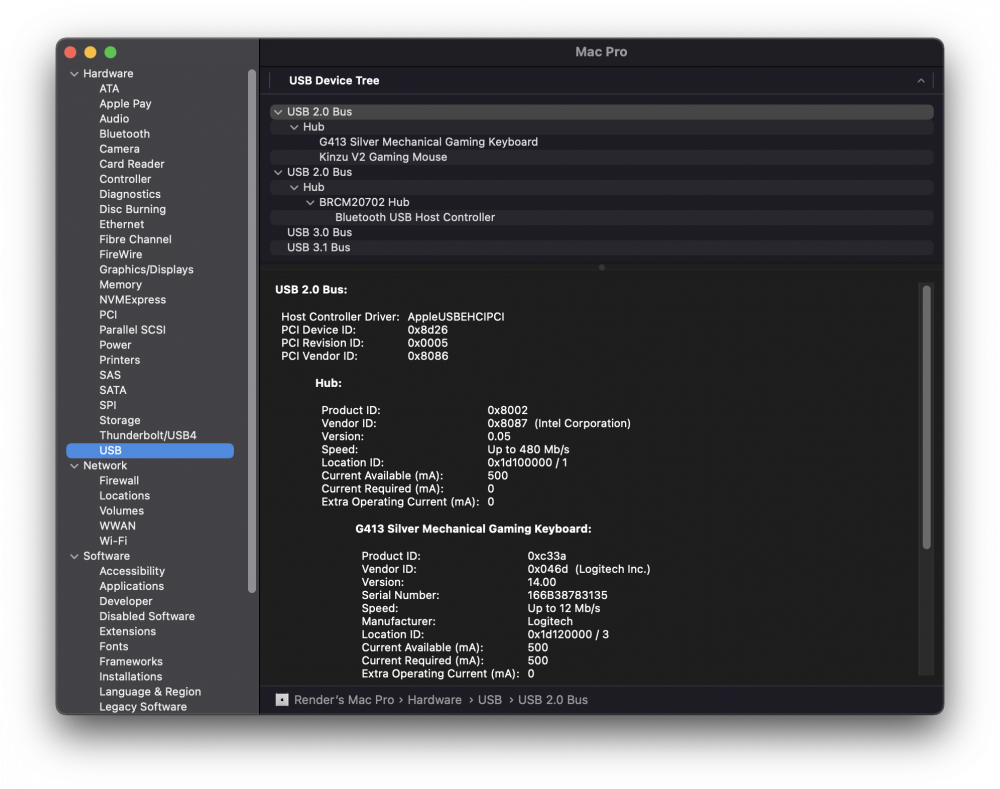Click the details pane vertical scrollbar
Screen dimensions: 1000x789
[x=926, y=417]
